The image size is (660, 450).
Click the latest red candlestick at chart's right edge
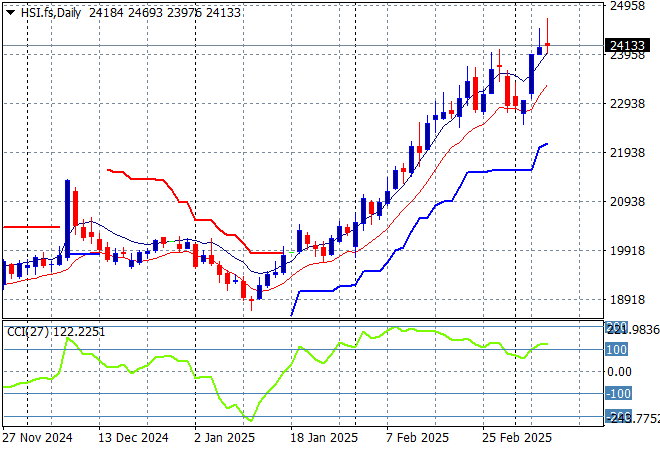click(548, 43)
